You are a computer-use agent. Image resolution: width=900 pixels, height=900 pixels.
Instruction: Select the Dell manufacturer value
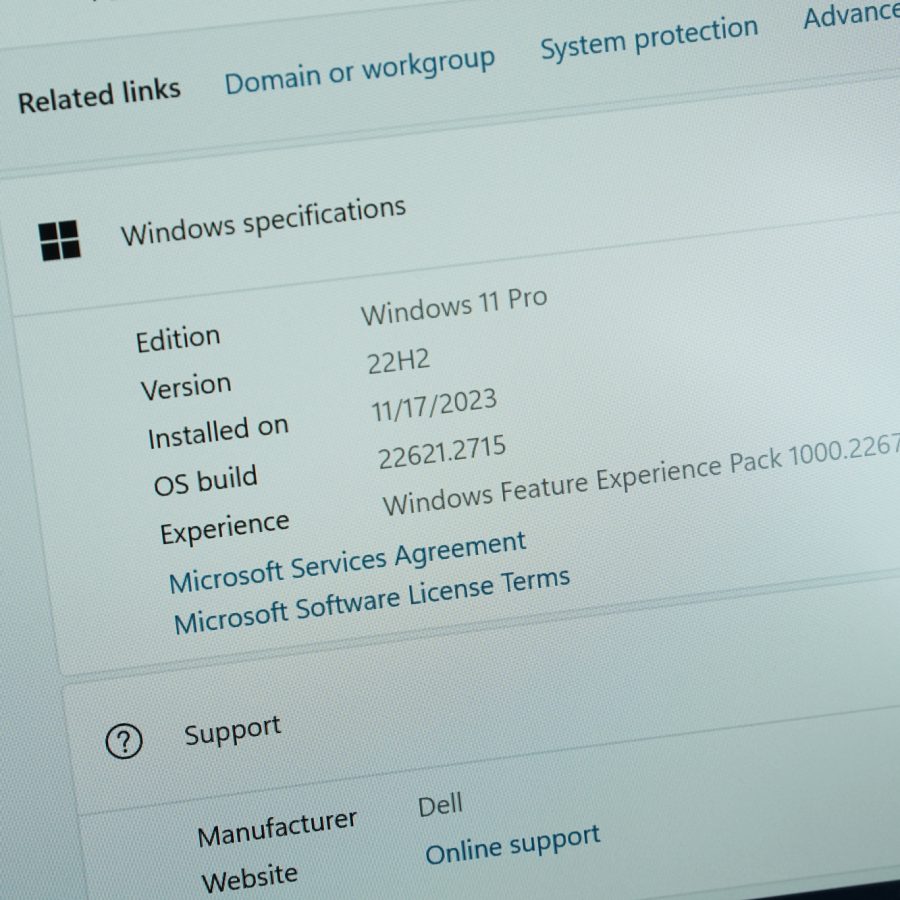(x=440, y=805)
